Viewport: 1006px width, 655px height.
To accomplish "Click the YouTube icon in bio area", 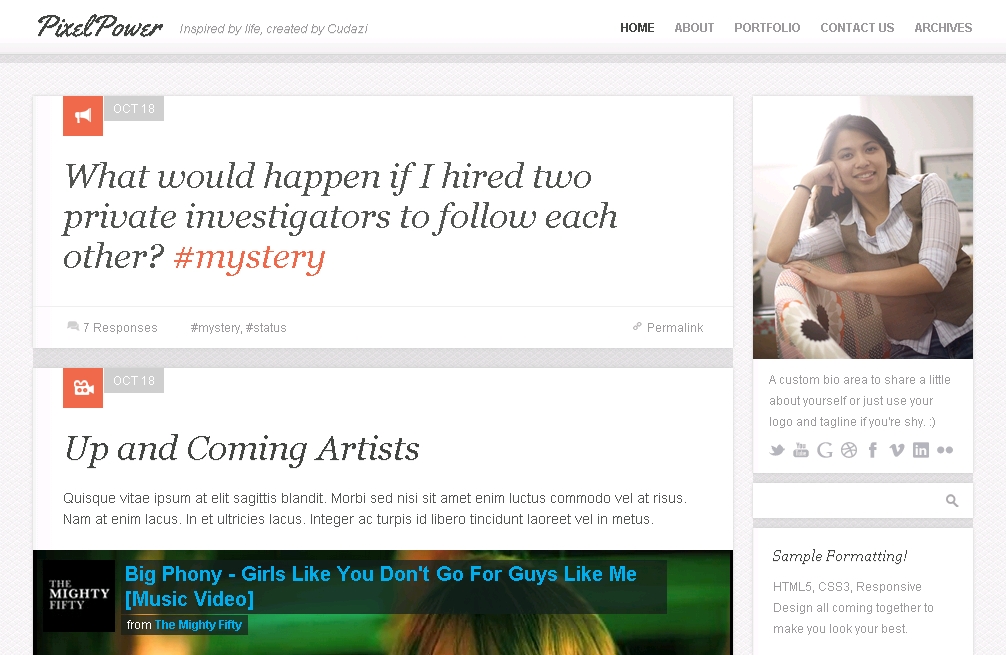I will pyautogui.click(x=801, y=450).
